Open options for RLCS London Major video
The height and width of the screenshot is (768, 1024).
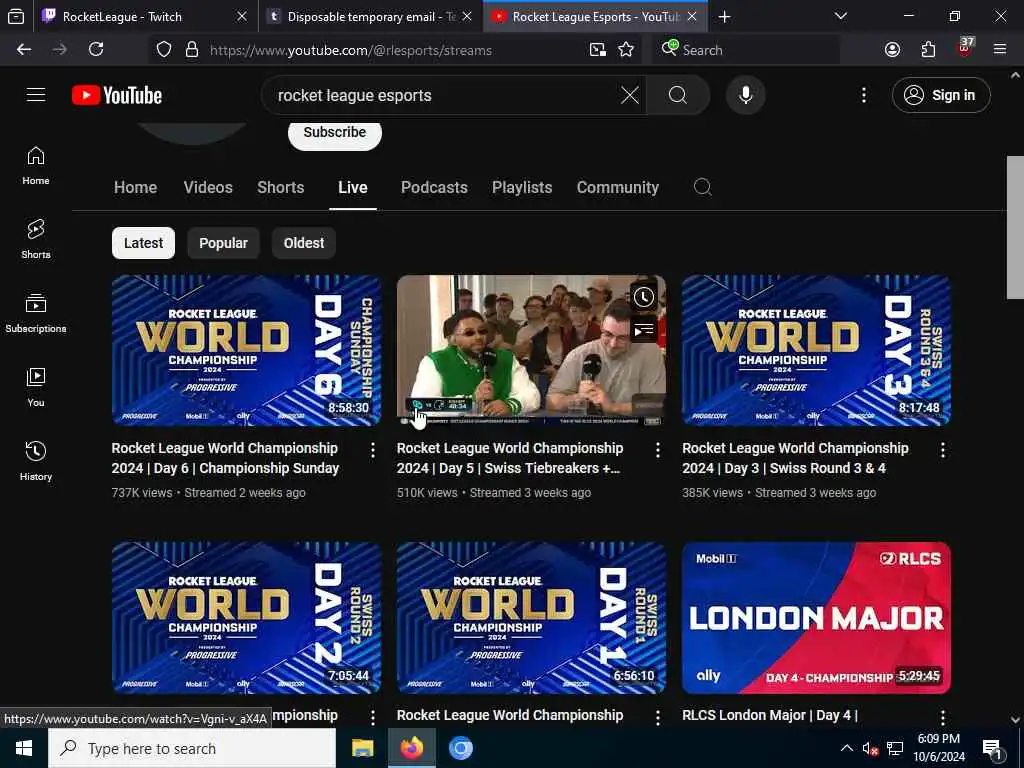942,717
